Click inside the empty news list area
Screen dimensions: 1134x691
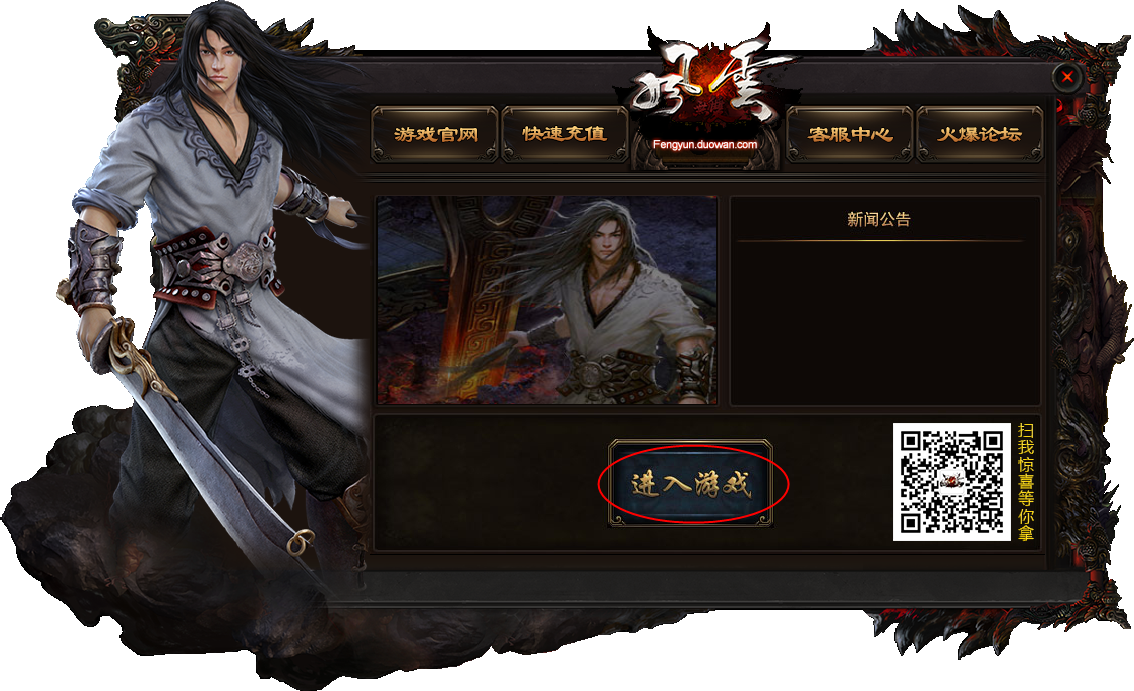884,322
